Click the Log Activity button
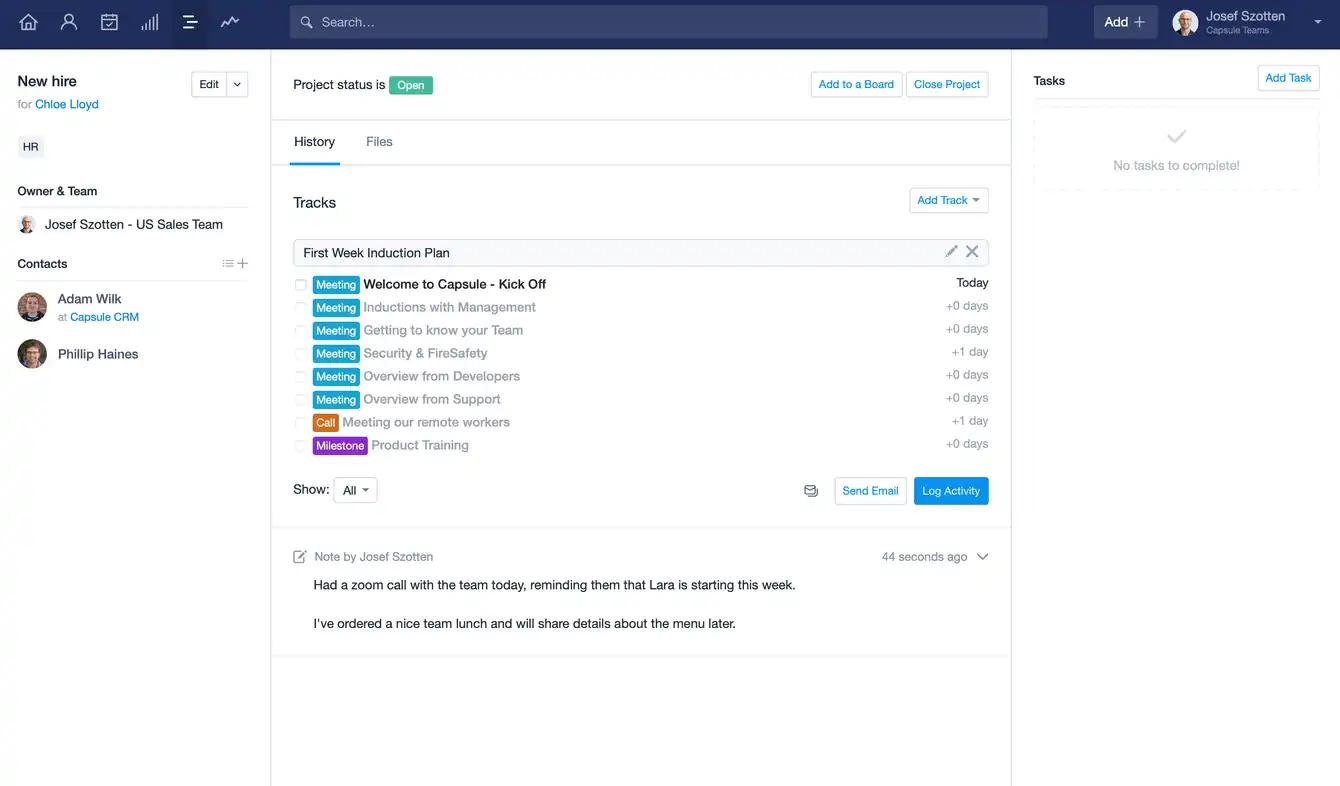This screenshot has height=786, width=1340. [951, 491]
